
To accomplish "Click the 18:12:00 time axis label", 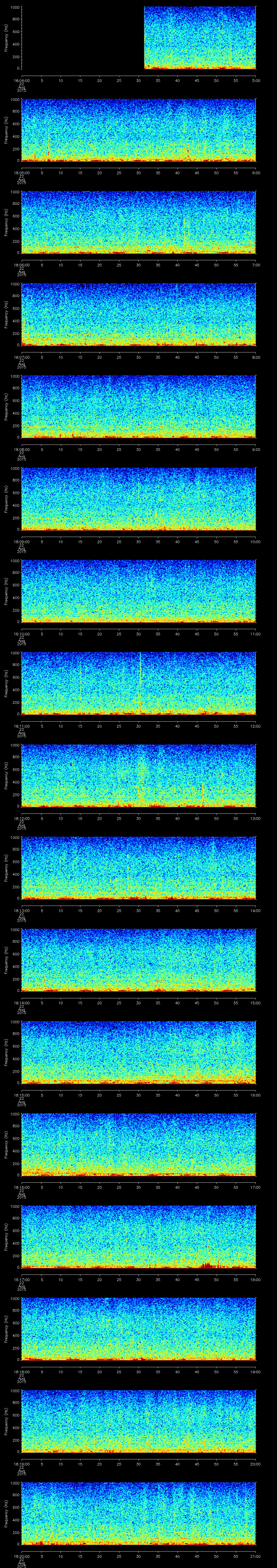I will [x=21, y=818].
